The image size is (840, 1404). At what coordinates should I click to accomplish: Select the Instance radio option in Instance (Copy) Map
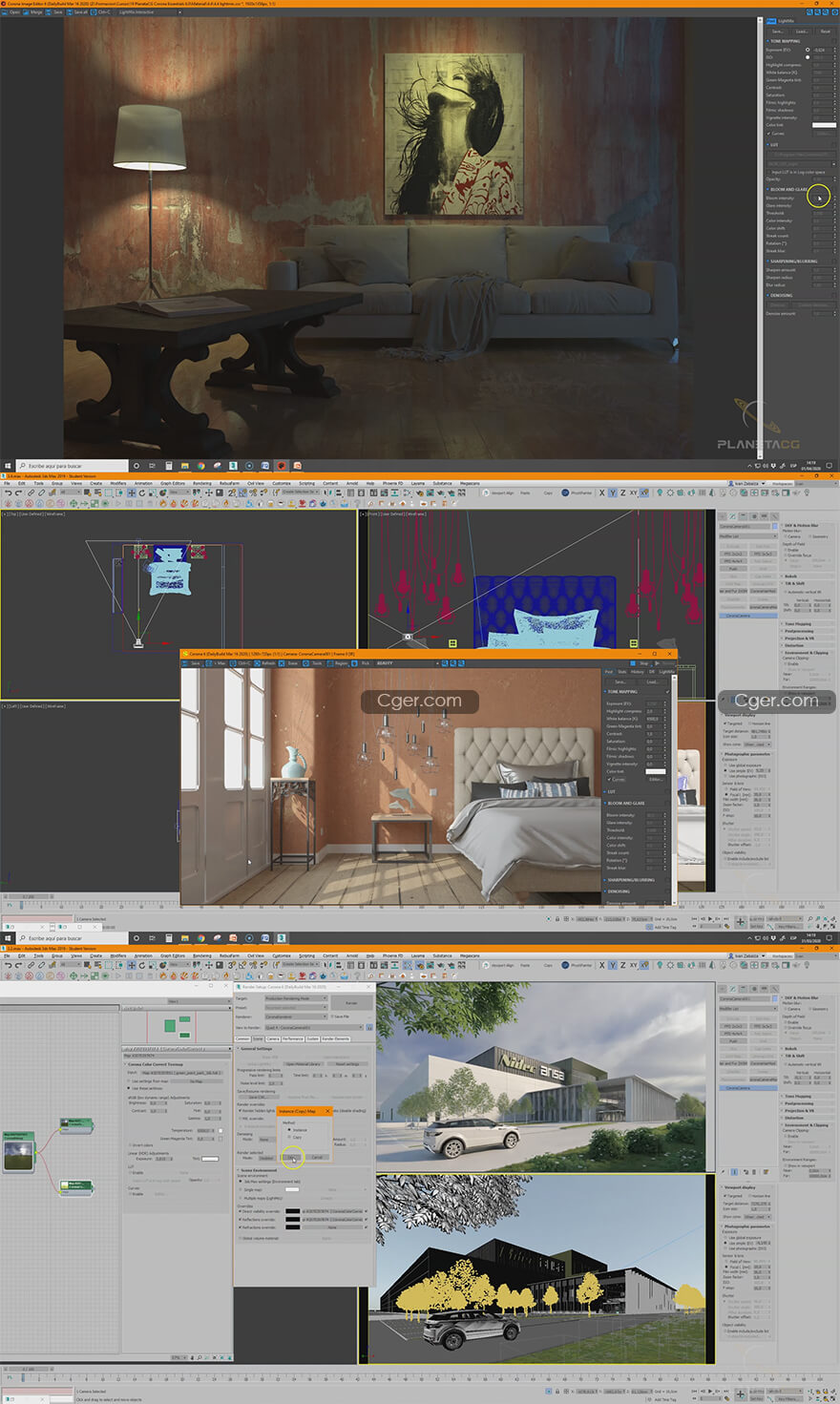(x=289, y=1130)
